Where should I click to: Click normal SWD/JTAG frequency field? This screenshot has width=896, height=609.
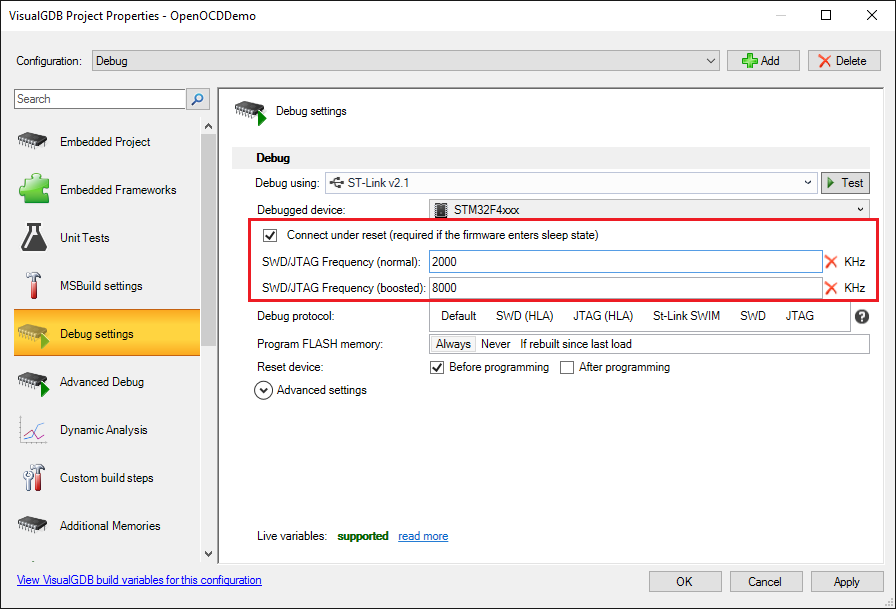626,262
